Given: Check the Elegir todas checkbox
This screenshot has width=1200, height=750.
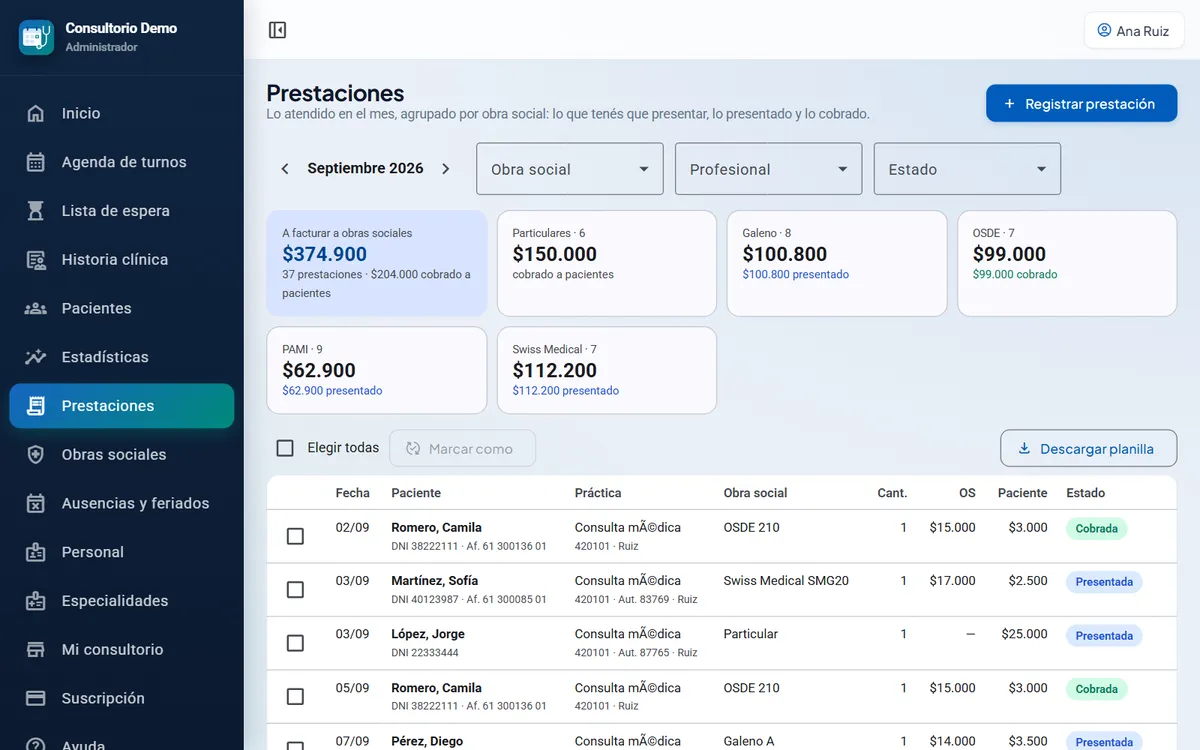Looking at the screenshot, I should coord(285,448).
